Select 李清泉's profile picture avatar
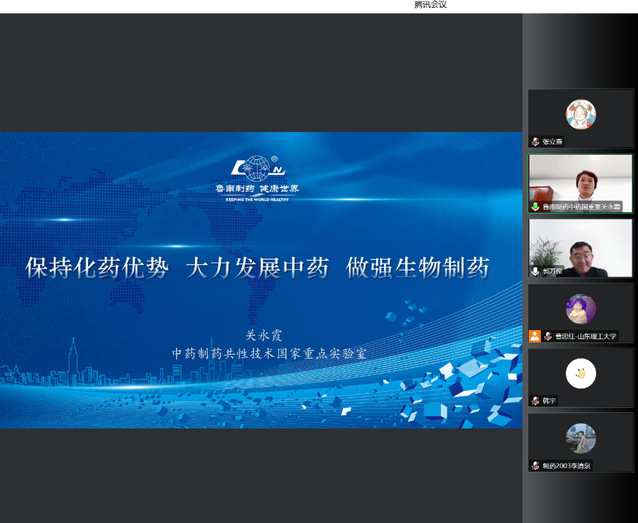 (x=580, y=437)
